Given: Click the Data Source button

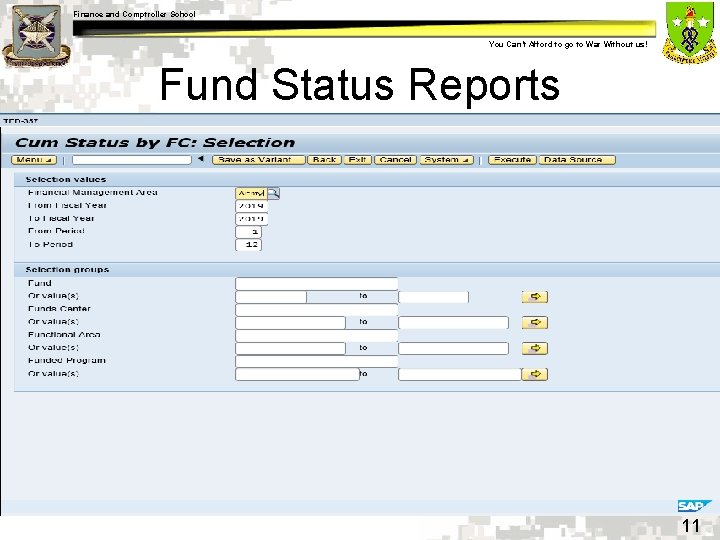Looking at the screenshot, I should tap(577, 160).
